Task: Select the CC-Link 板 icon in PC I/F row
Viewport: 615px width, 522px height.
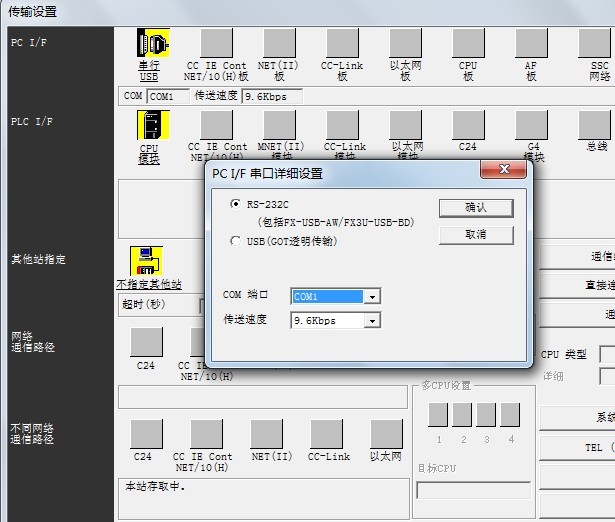Action: 342,44
